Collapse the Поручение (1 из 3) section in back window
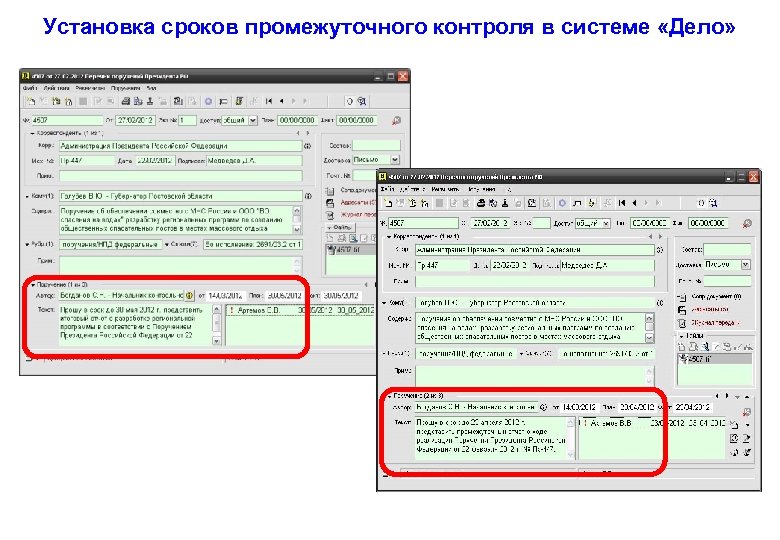This screenshot has width=780, height=540. (33, 285)
